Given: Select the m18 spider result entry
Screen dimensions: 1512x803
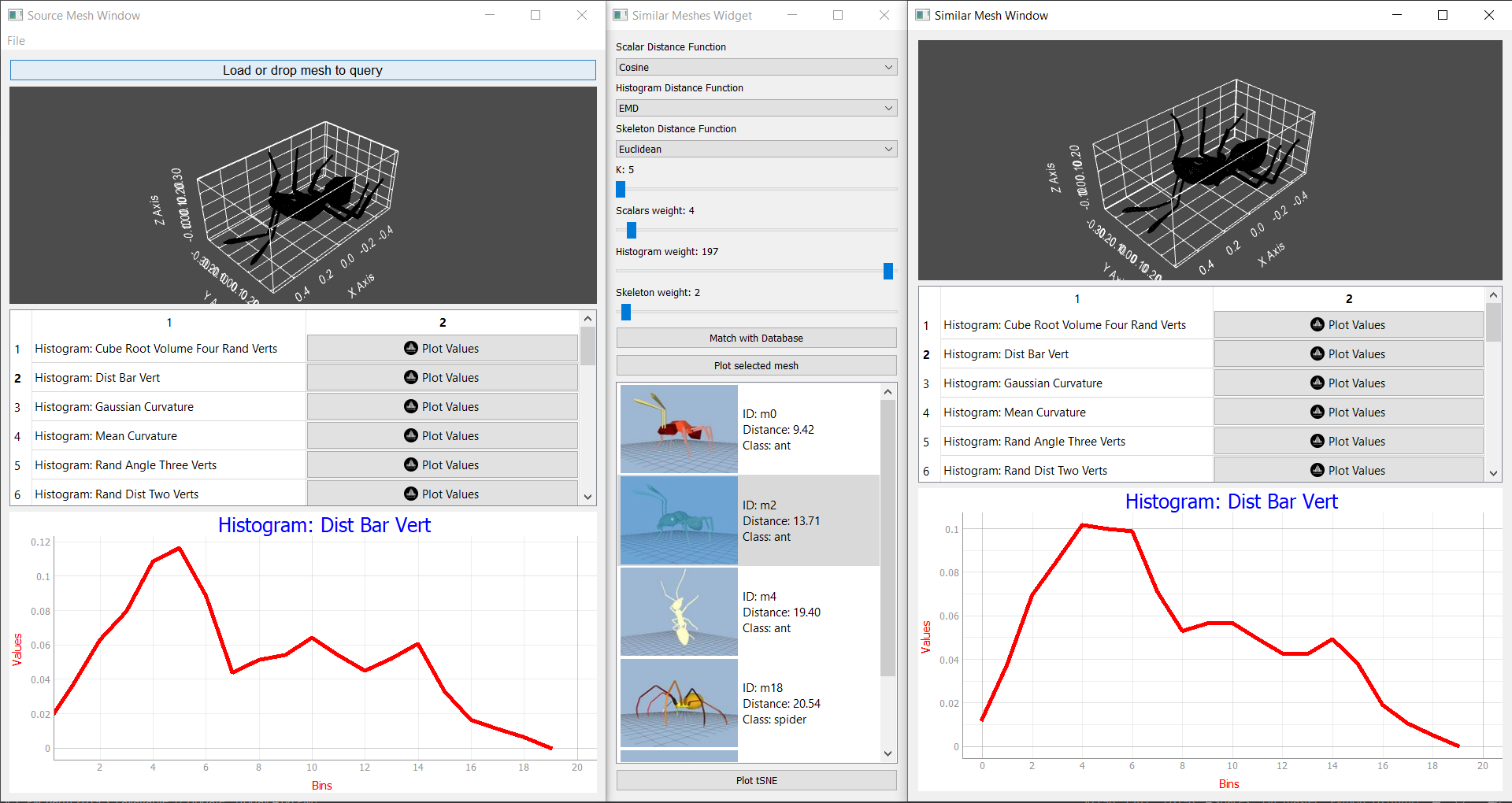Looking at the screenshot, I should [748, 703].
